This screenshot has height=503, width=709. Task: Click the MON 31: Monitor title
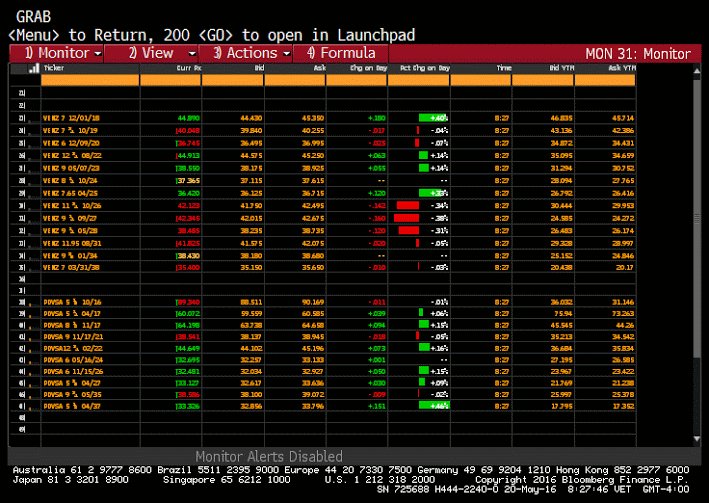[x=638, y=54]
